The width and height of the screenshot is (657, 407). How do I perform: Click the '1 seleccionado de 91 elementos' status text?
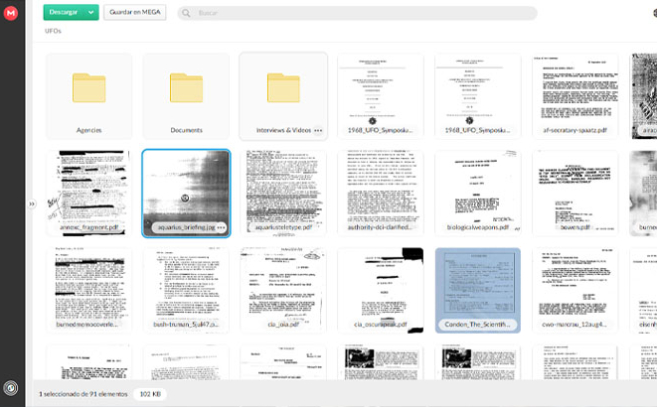pos(83,394)
